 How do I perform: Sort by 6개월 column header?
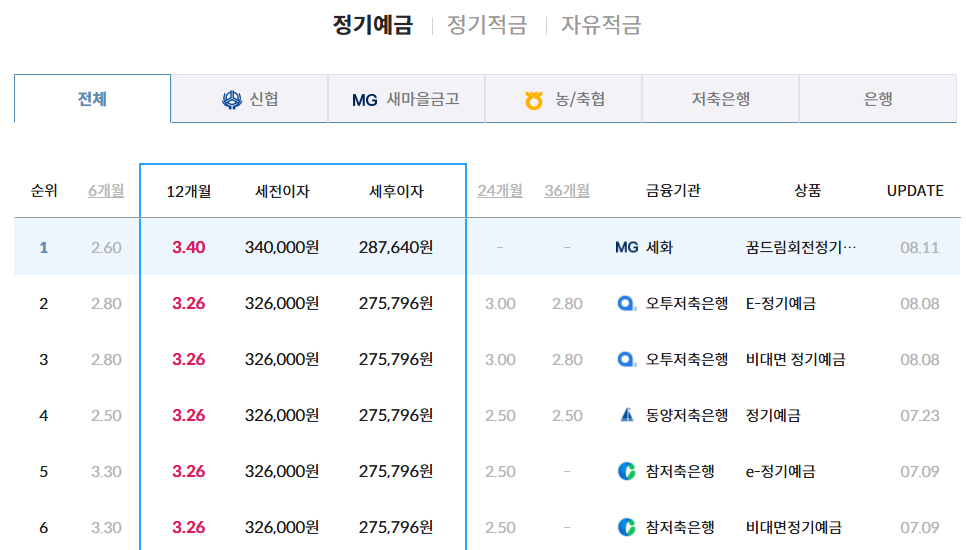(x=106, y=191)
